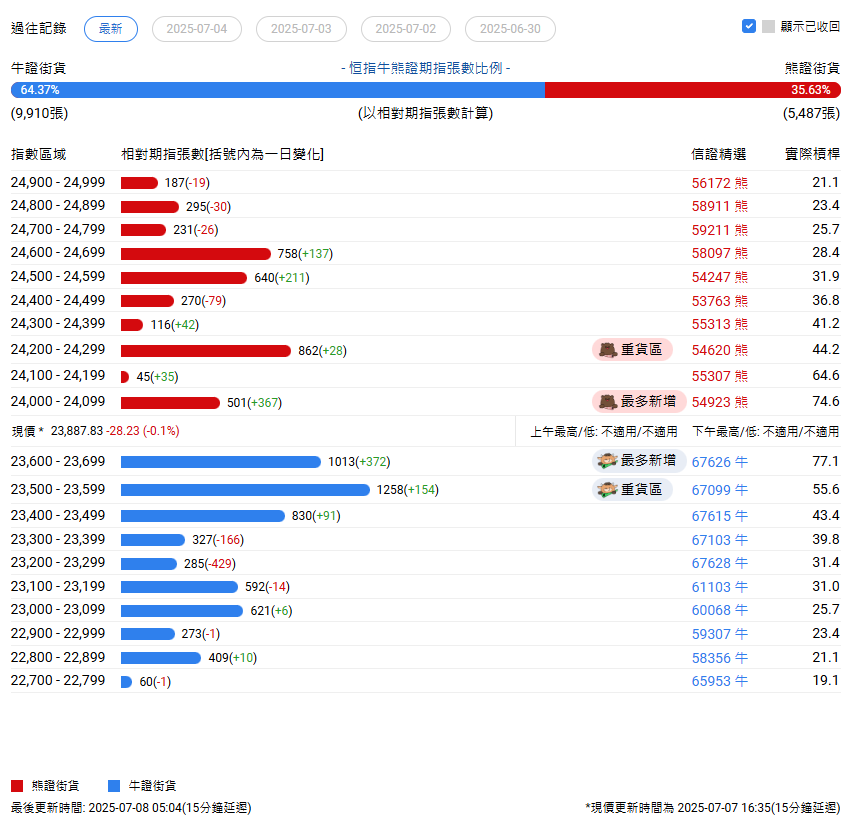
Task: Click the current price 23,887.83
Action: [77, 431]
